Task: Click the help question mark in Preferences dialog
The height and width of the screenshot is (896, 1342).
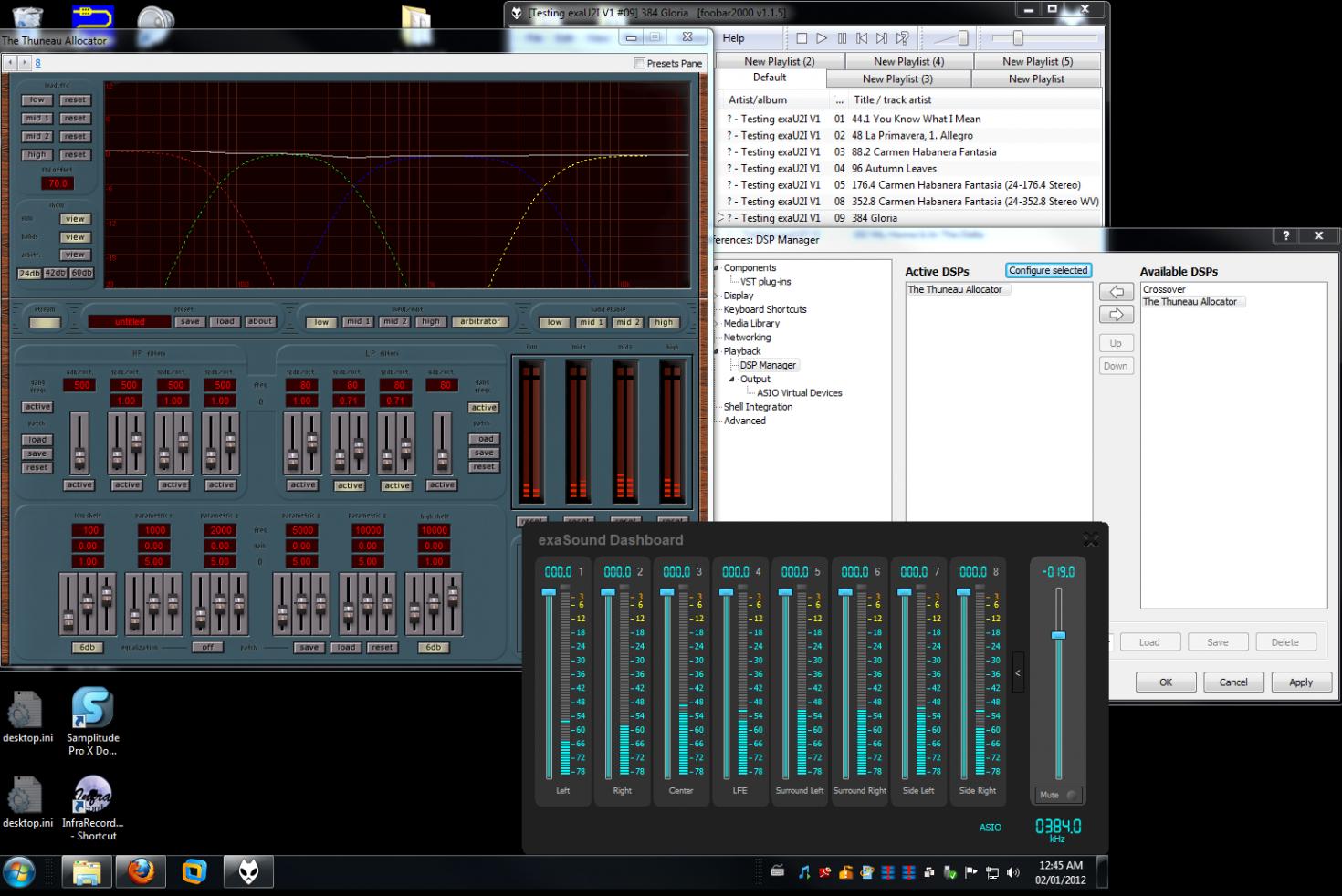Action: pos(1285,235)
